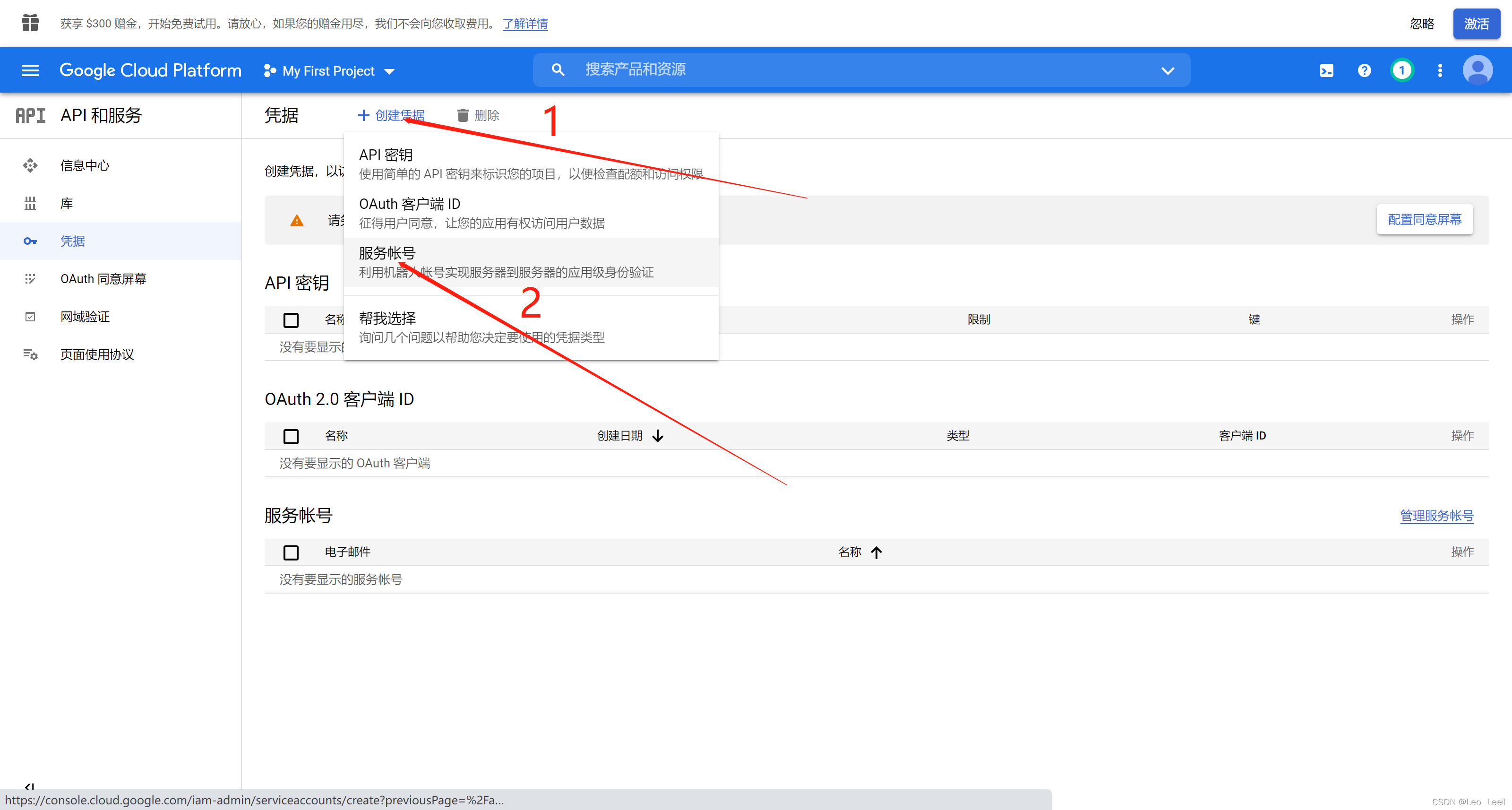Open notifications badge showing 1
Image resolution: width=1512 pixels, height=810 pixels.
click(x=1401, y=70)
